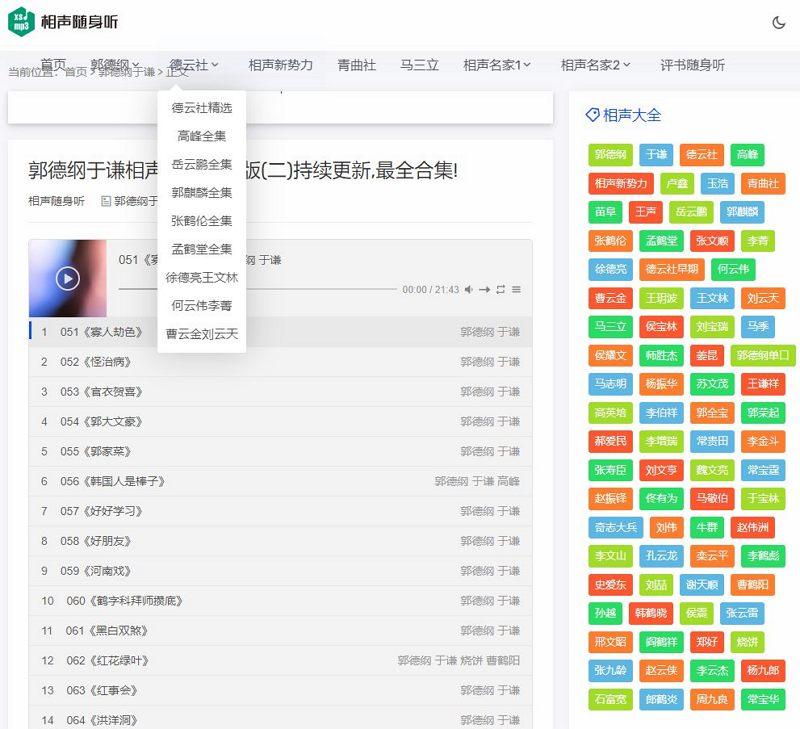Screen dimensions: 800x729
Task: Click the 李金斗 tag
Action: 763,442
